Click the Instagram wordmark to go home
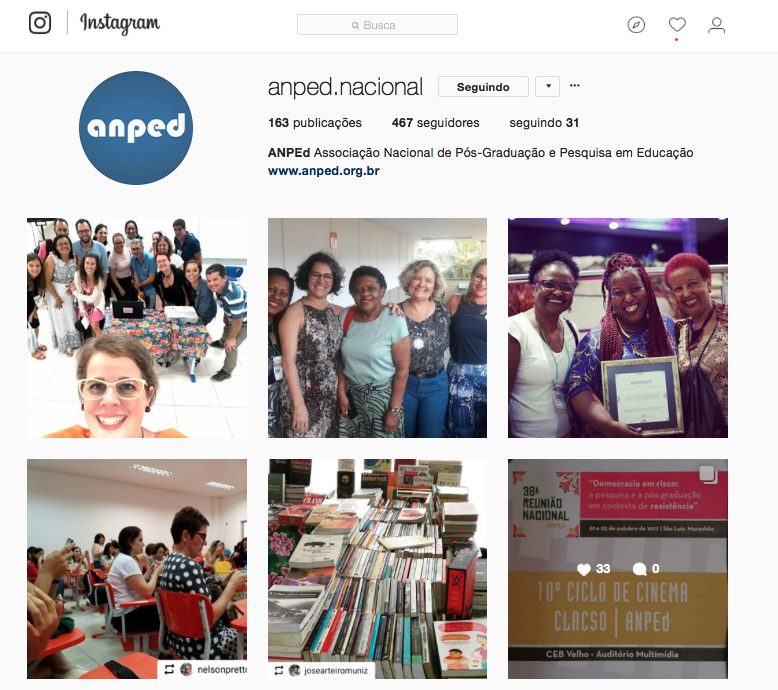 point(120,23)
